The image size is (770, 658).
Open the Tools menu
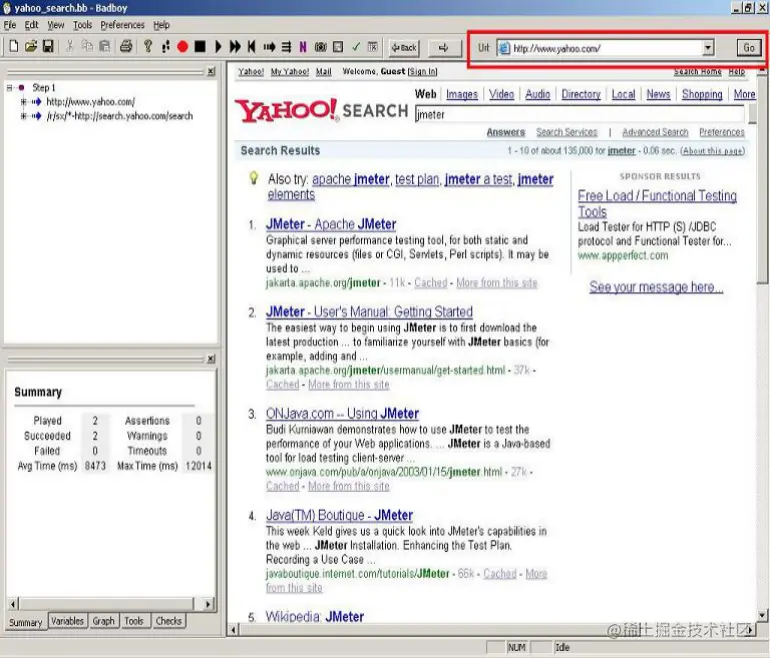(82, 25)
